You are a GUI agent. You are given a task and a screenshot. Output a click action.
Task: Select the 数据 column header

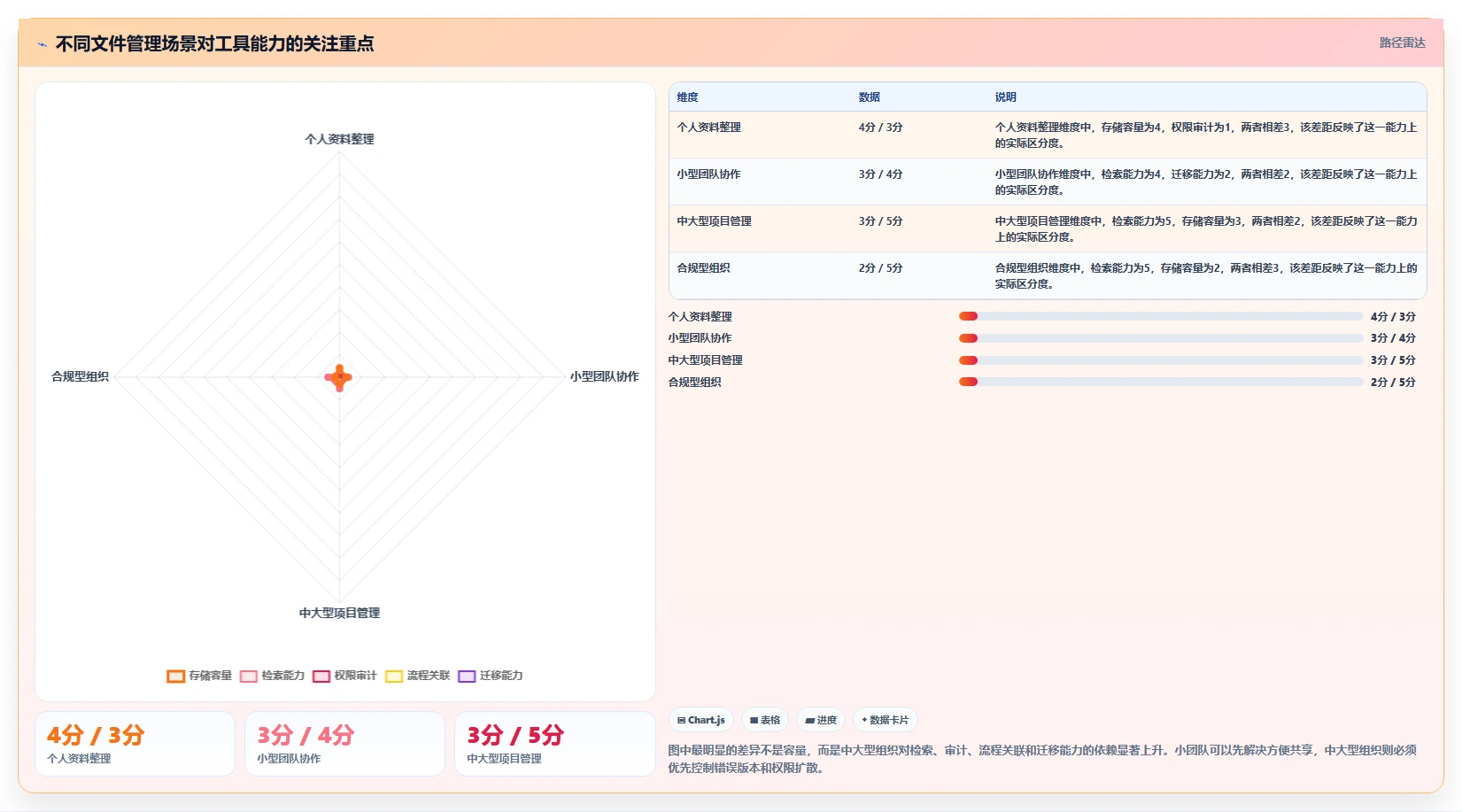(x=870, y=97)
